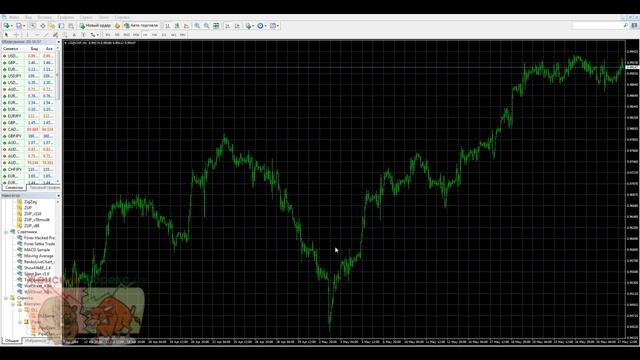Select EURJPY row in Market Watch
Viewport: 640px width, 360px height.
point(29,116)
